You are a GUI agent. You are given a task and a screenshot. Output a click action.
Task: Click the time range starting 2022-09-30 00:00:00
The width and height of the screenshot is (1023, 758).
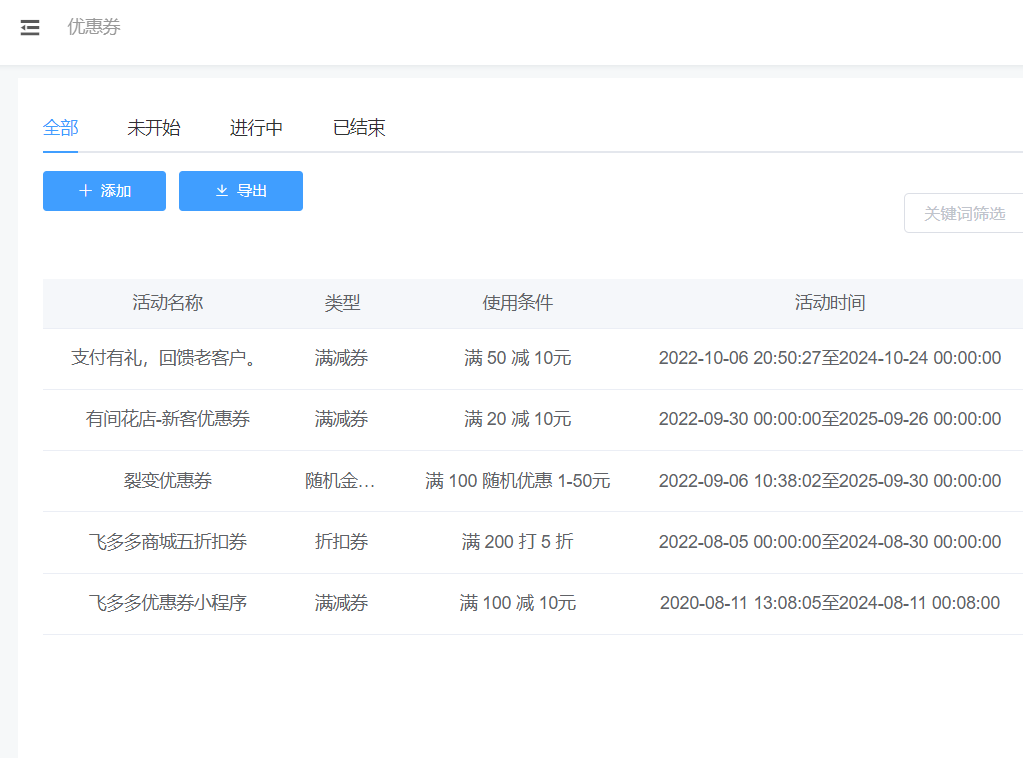[830, 419]
